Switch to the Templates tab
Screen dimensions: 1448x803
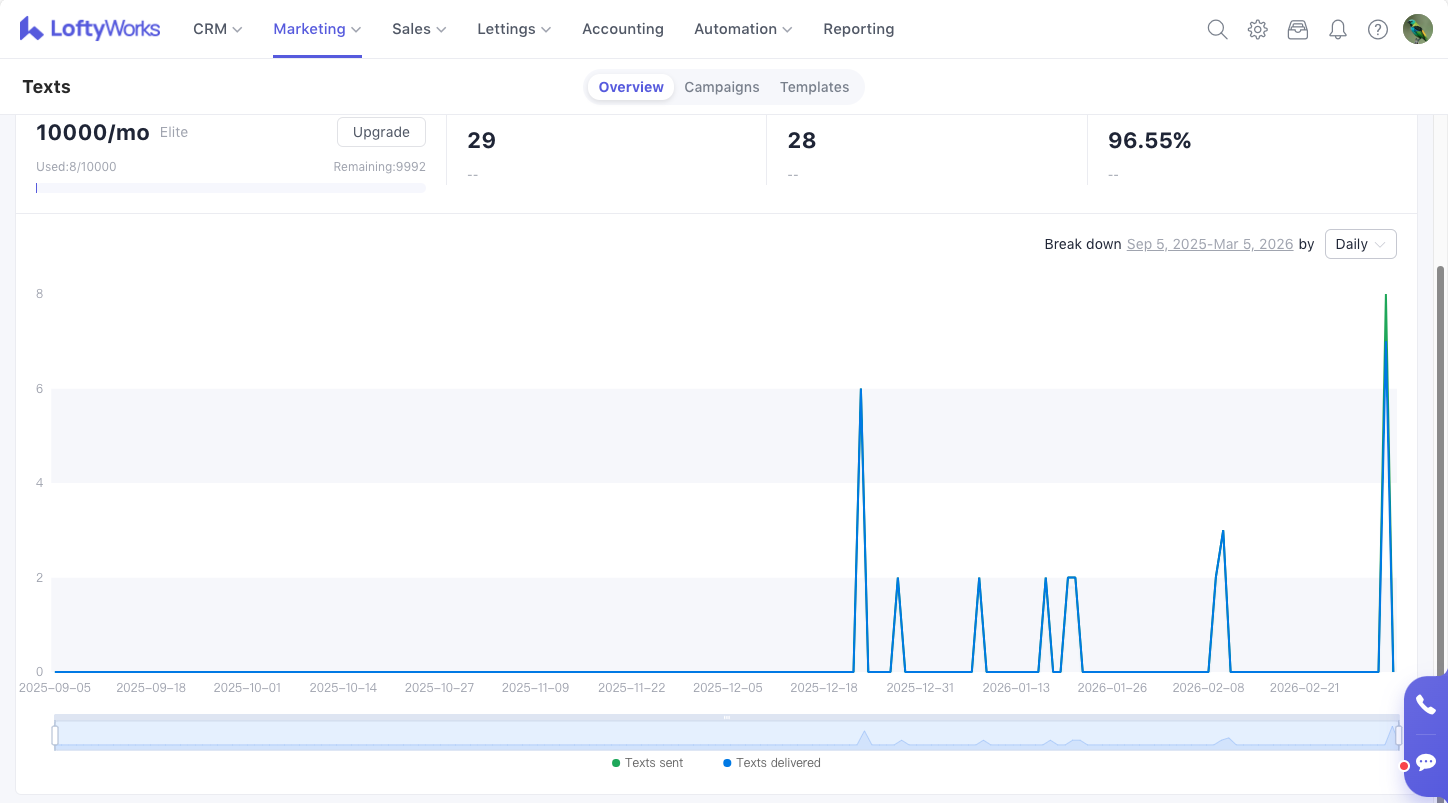[x=814, y=87]
